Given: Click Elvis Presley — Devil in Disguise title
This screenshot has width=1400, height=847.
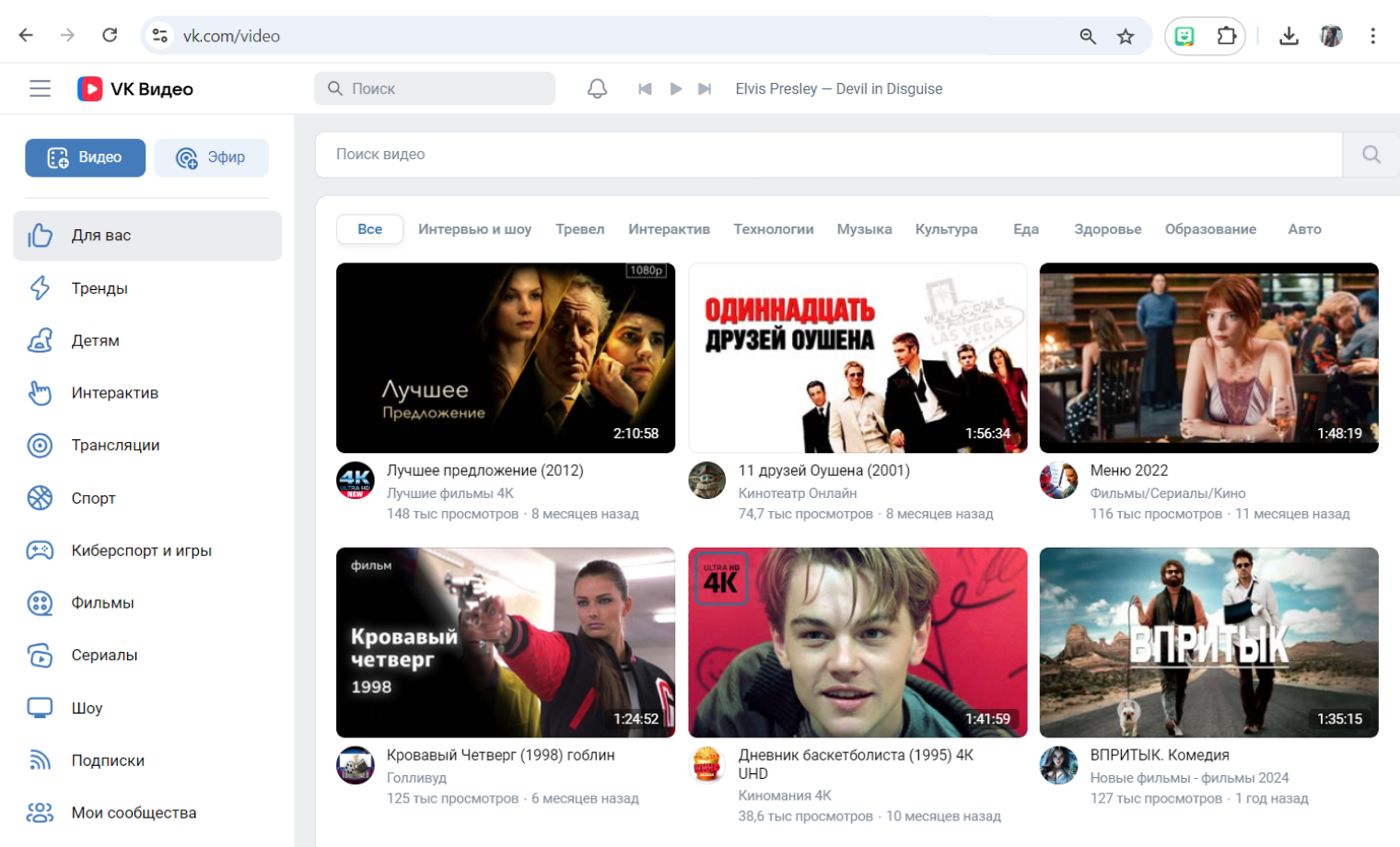Looking at the screenshot, I should 839,88.
